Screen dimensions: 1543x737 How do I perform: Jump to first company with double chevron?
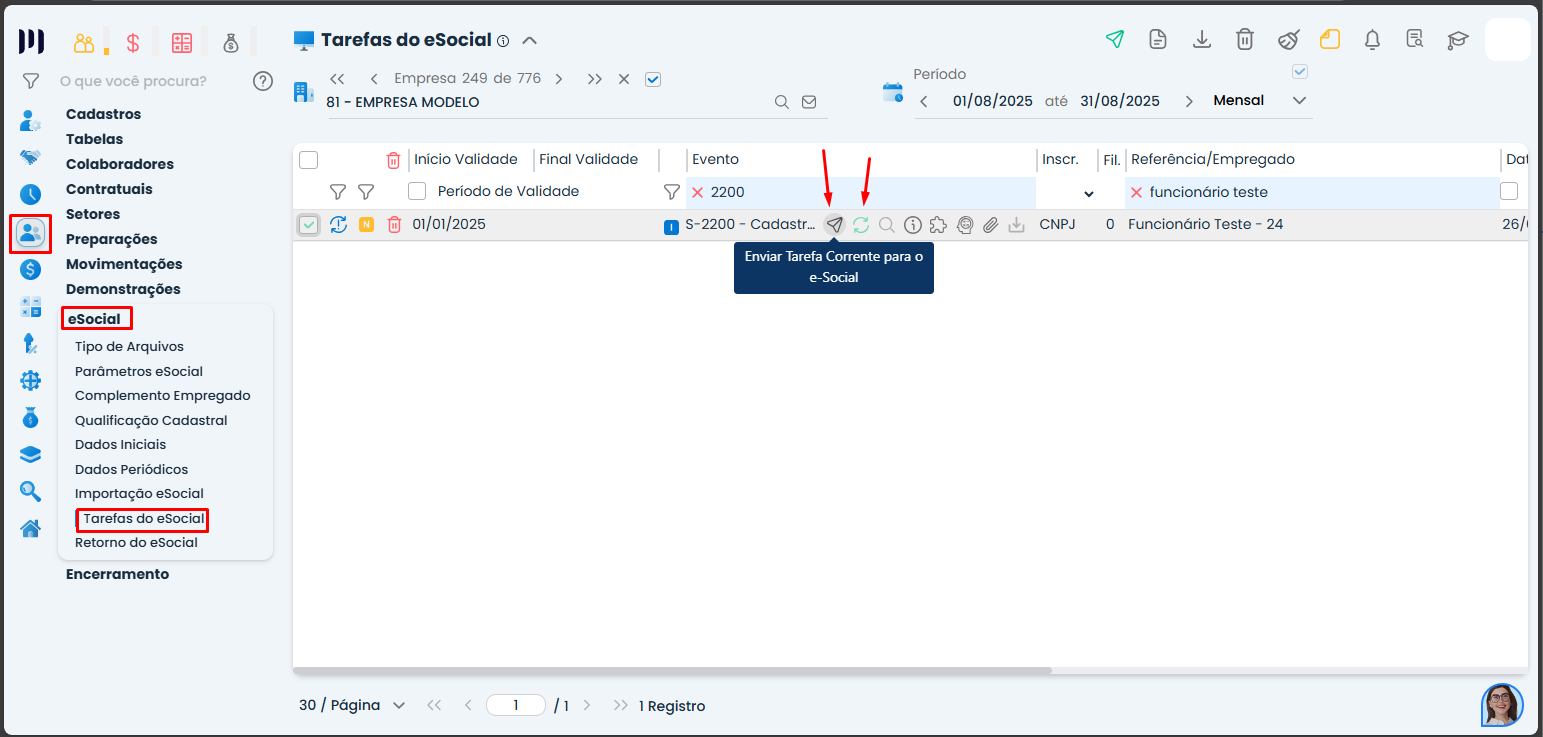click(337, 79)
